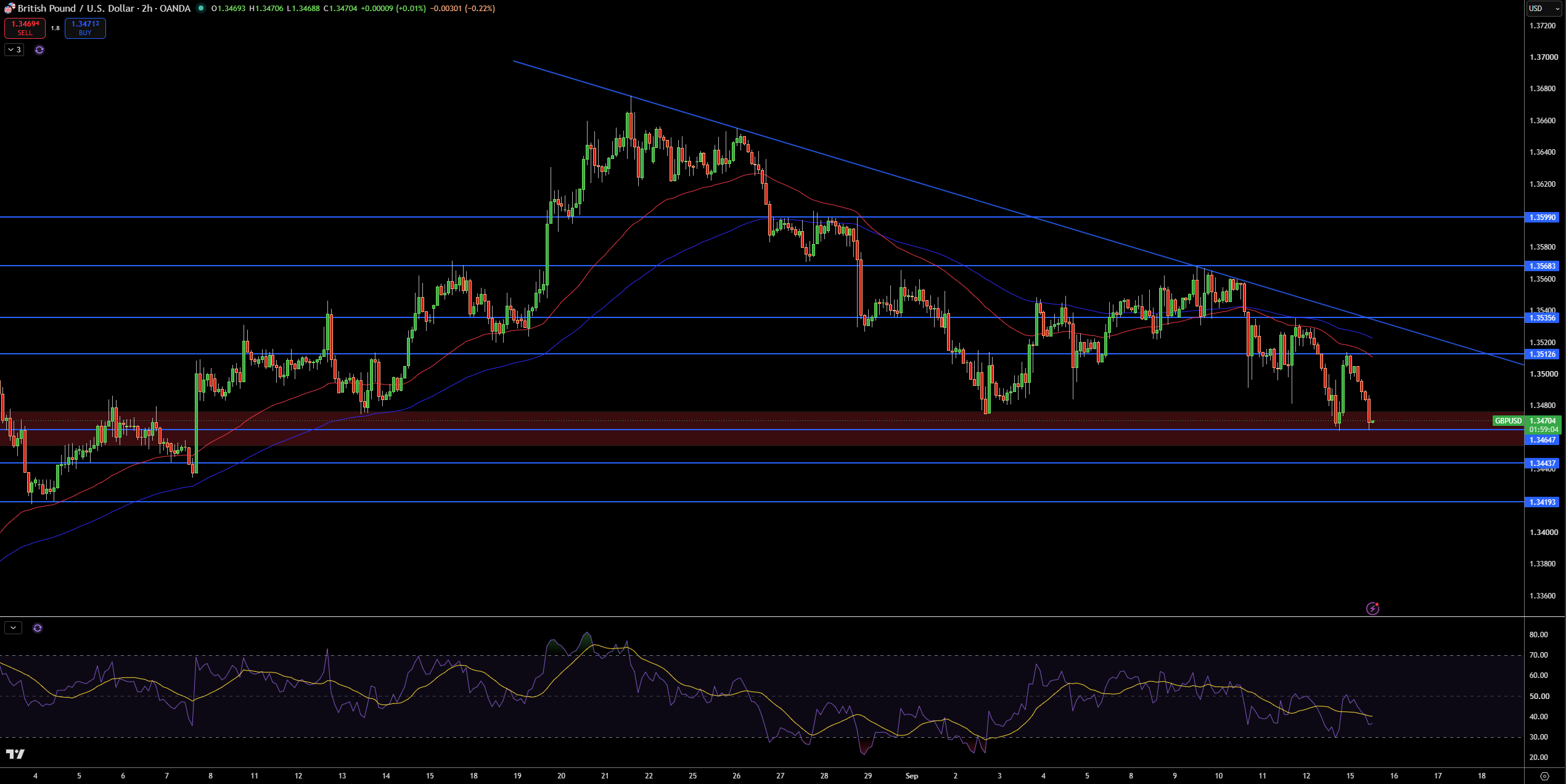Screen dimensions: 1566x784
Task: Click the Sep label on the time axis
Action: 912,776
